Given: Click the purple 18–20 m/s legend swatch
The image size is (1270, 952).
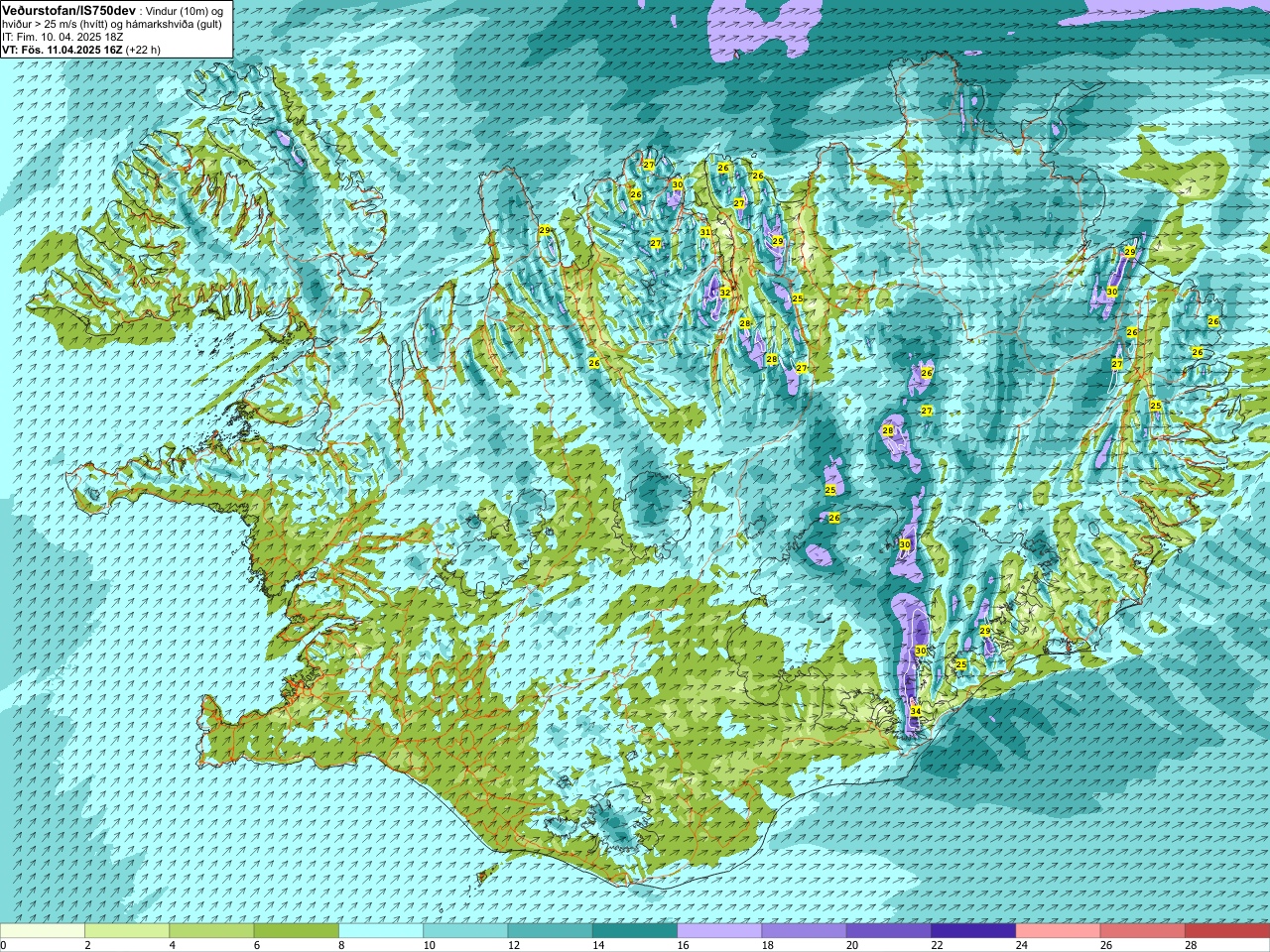Looking at the screenshot, I should pos(805,931).
